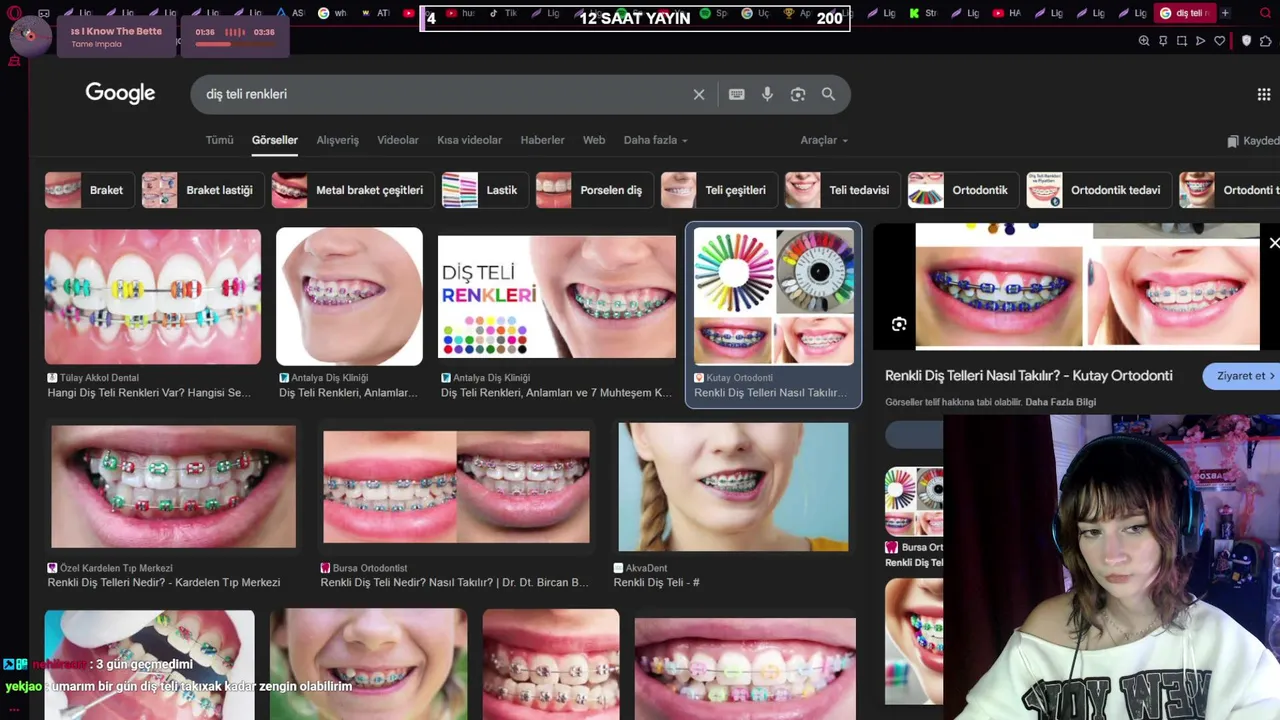Viewport: 1280px width, 720px height.
Task: Click the Ziyaret et visit button
Action: click(x=1243, y=376)
